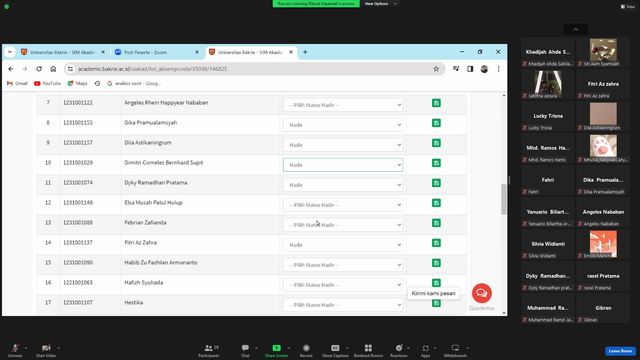Open status dropdown for Habib Zu Fadhlan Armunanto
Screen dimensions: 640x360
(x=343, y=265)
